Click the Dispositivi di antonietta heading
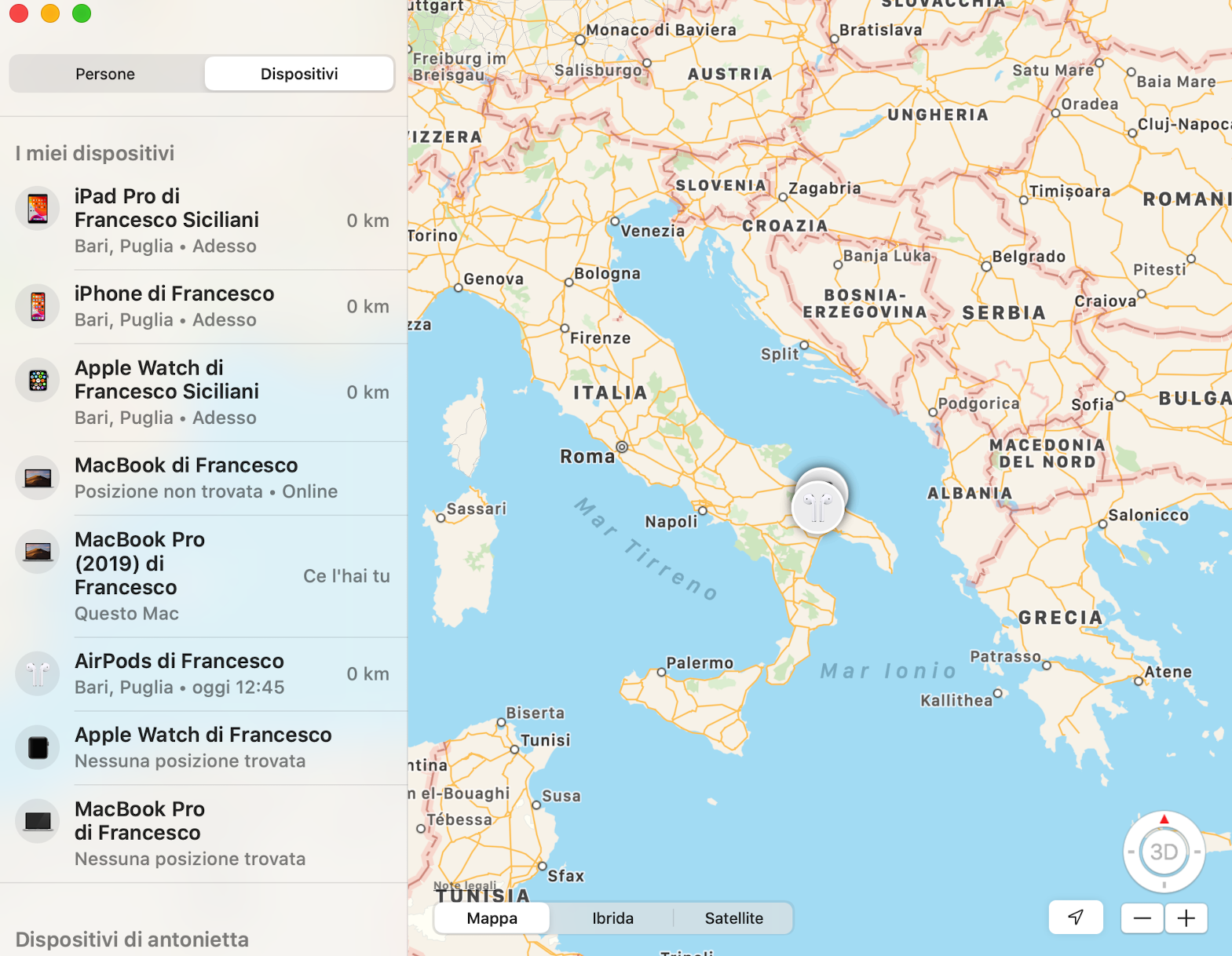1232x956 pixels. click(x=132, y=940)
